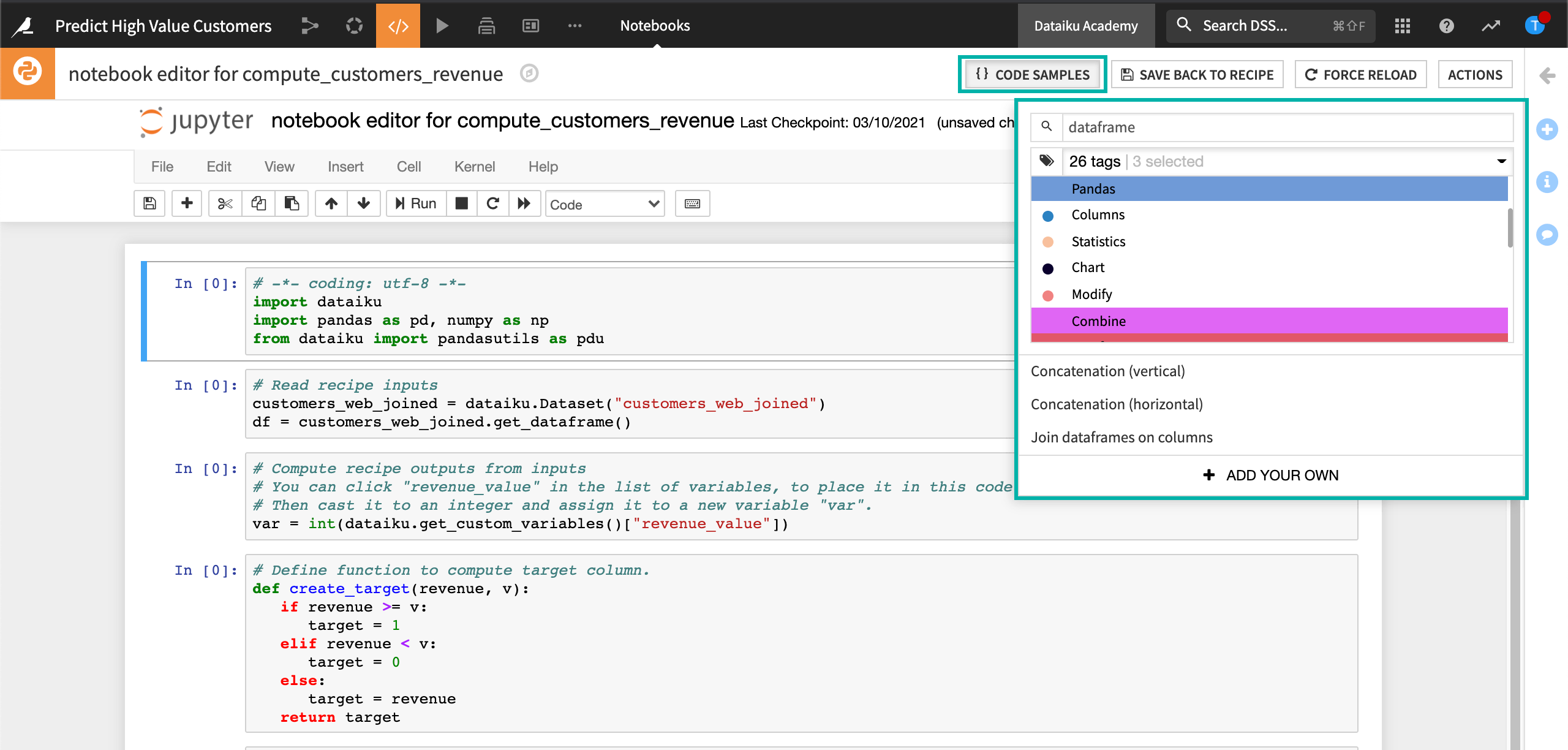Screen dimensions: 1568x750
Task: Cut selected cell with scissors icon
Action: point(225,204)
